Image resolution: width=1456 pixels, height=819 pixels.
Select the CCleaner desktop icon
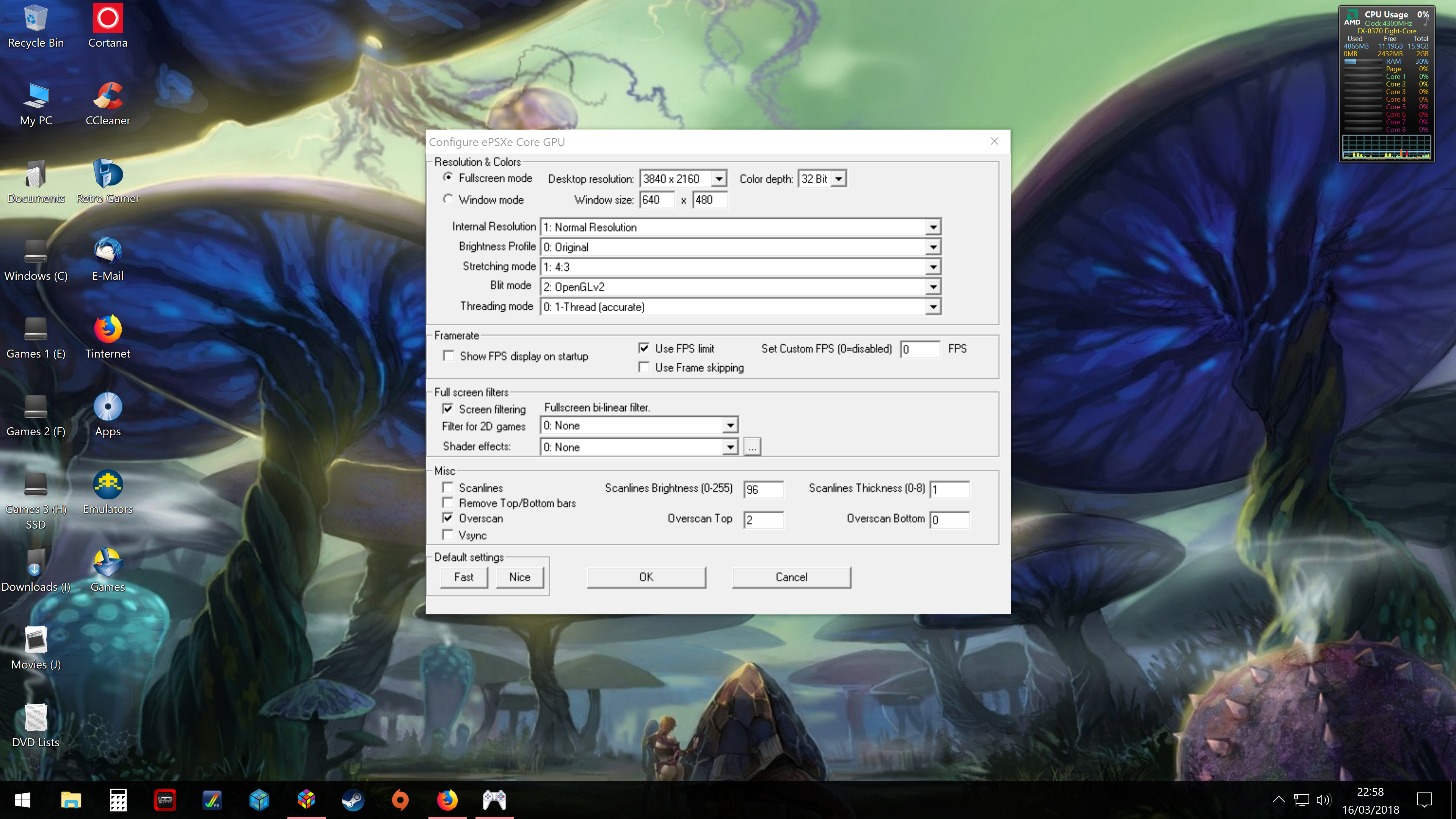(x=107, y=104)
